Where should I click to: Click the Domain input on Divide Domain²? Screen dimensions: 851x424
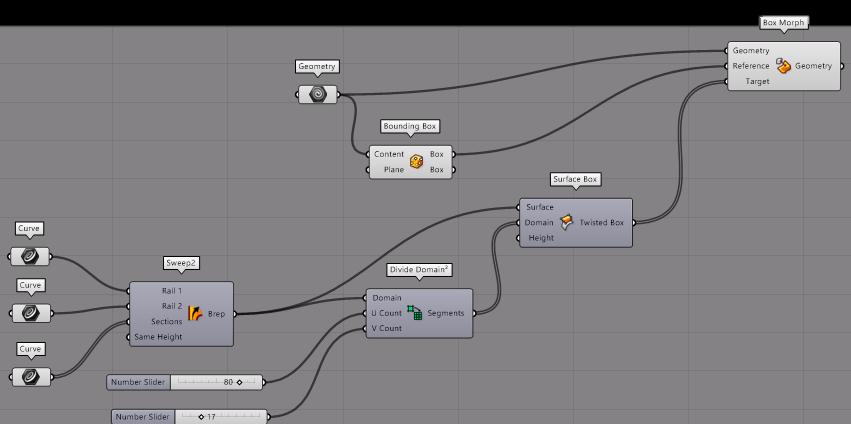coord(386,298)
